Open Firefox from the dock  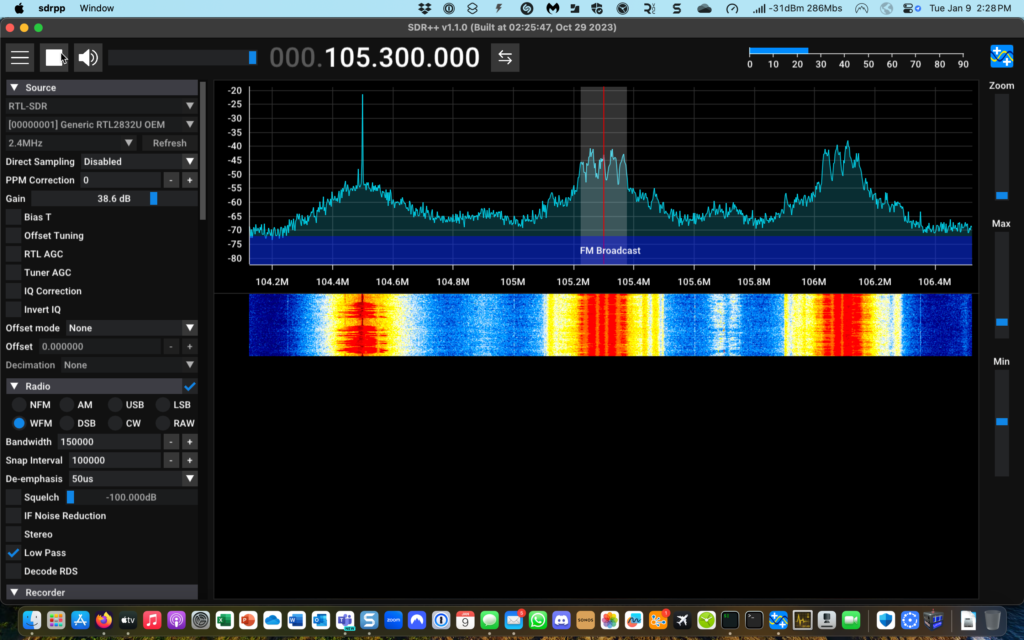[104, 620]
